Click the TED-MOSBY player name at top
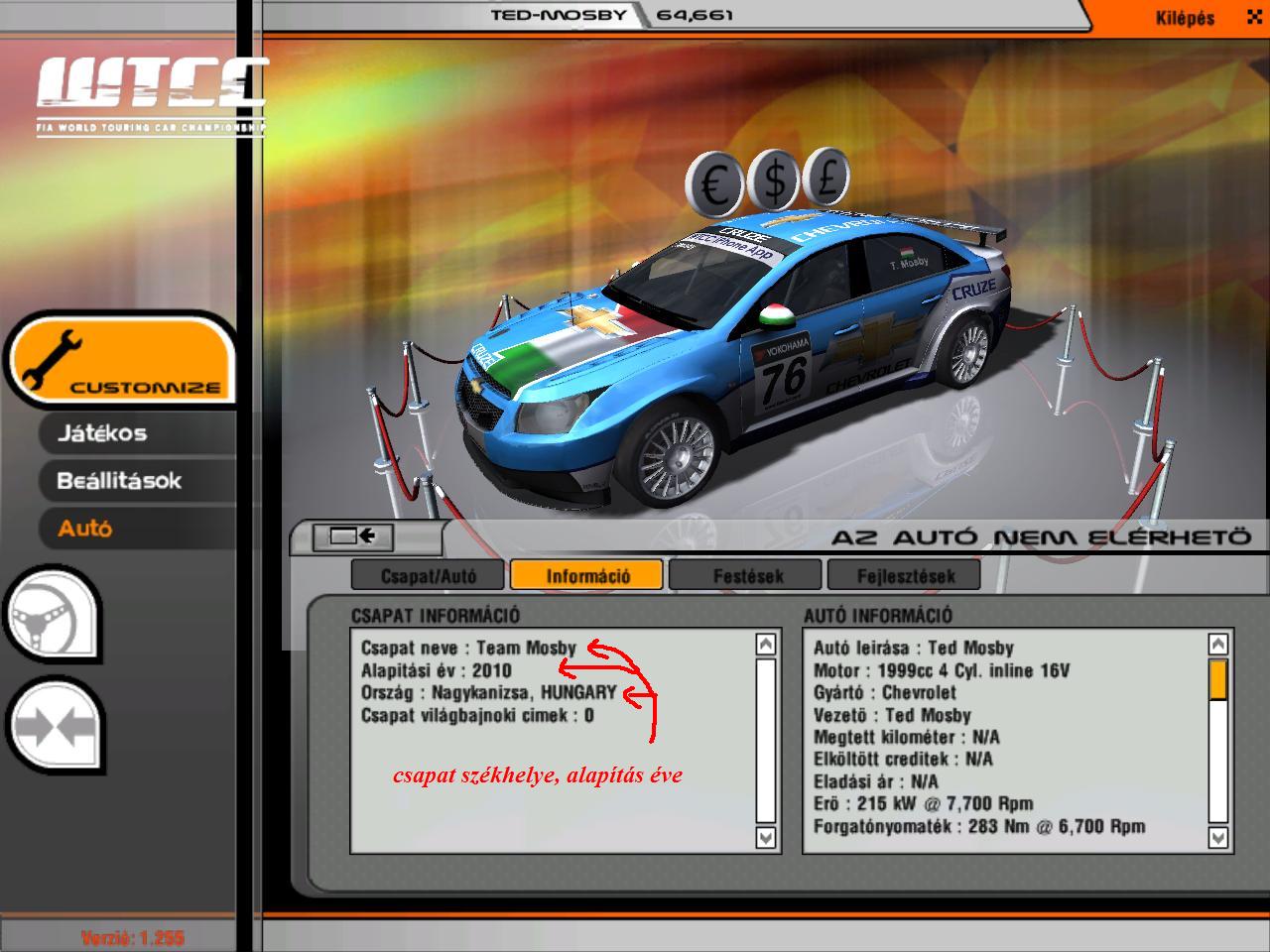The width and height of the screenshot is (1270, 952). (560, 15)
